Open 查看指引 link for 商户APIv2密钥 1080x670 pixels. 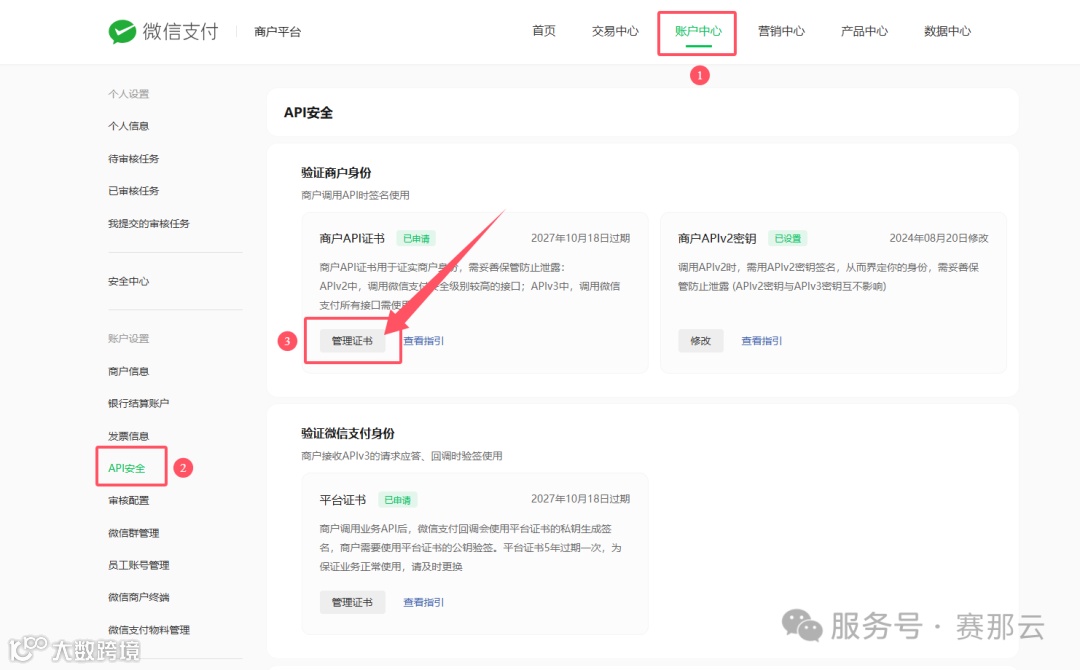pyautogui.click(x=762, y=341)
